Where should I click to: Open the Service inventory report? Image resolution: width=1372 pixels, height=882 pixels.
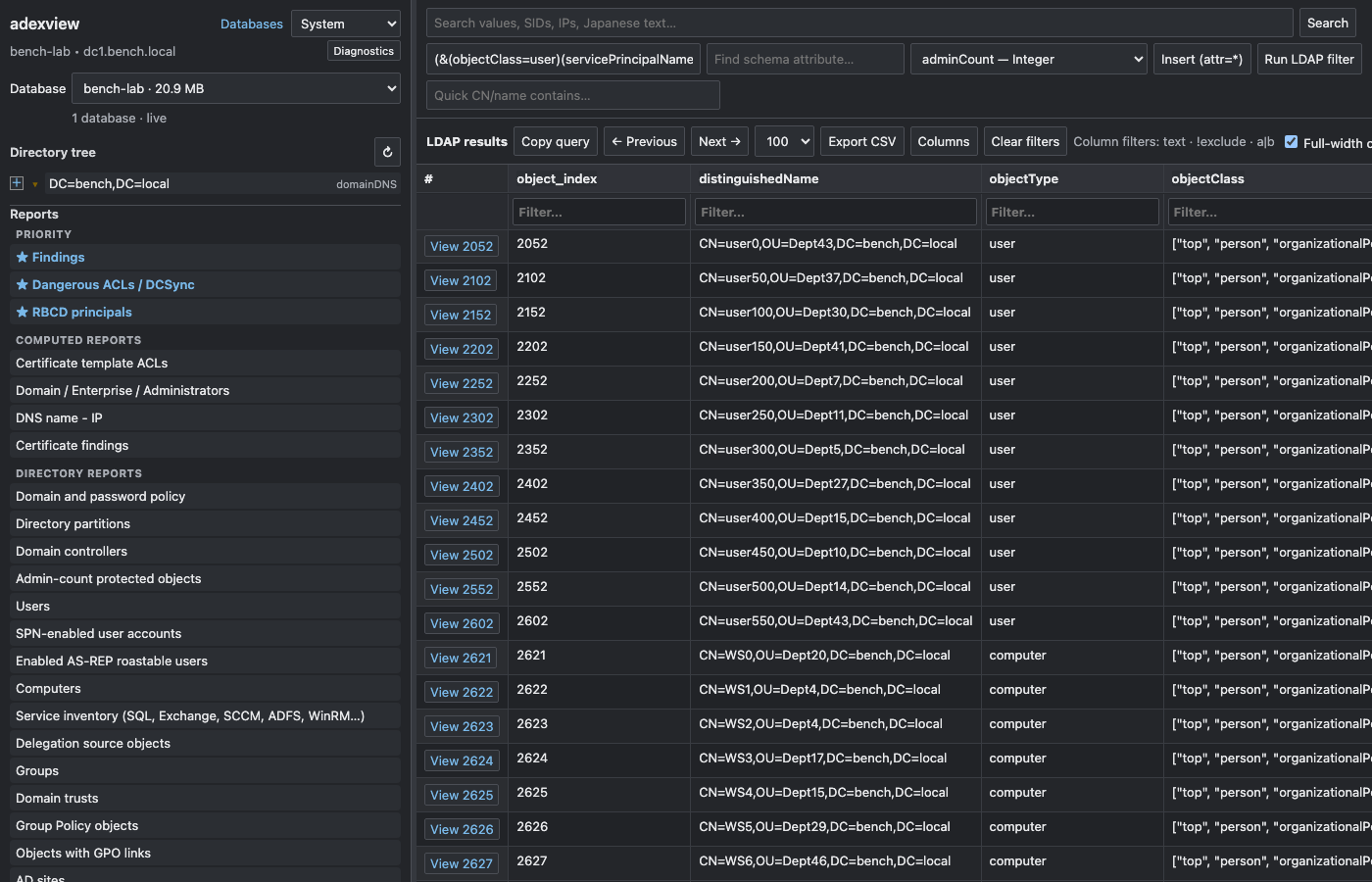point(205,715)
